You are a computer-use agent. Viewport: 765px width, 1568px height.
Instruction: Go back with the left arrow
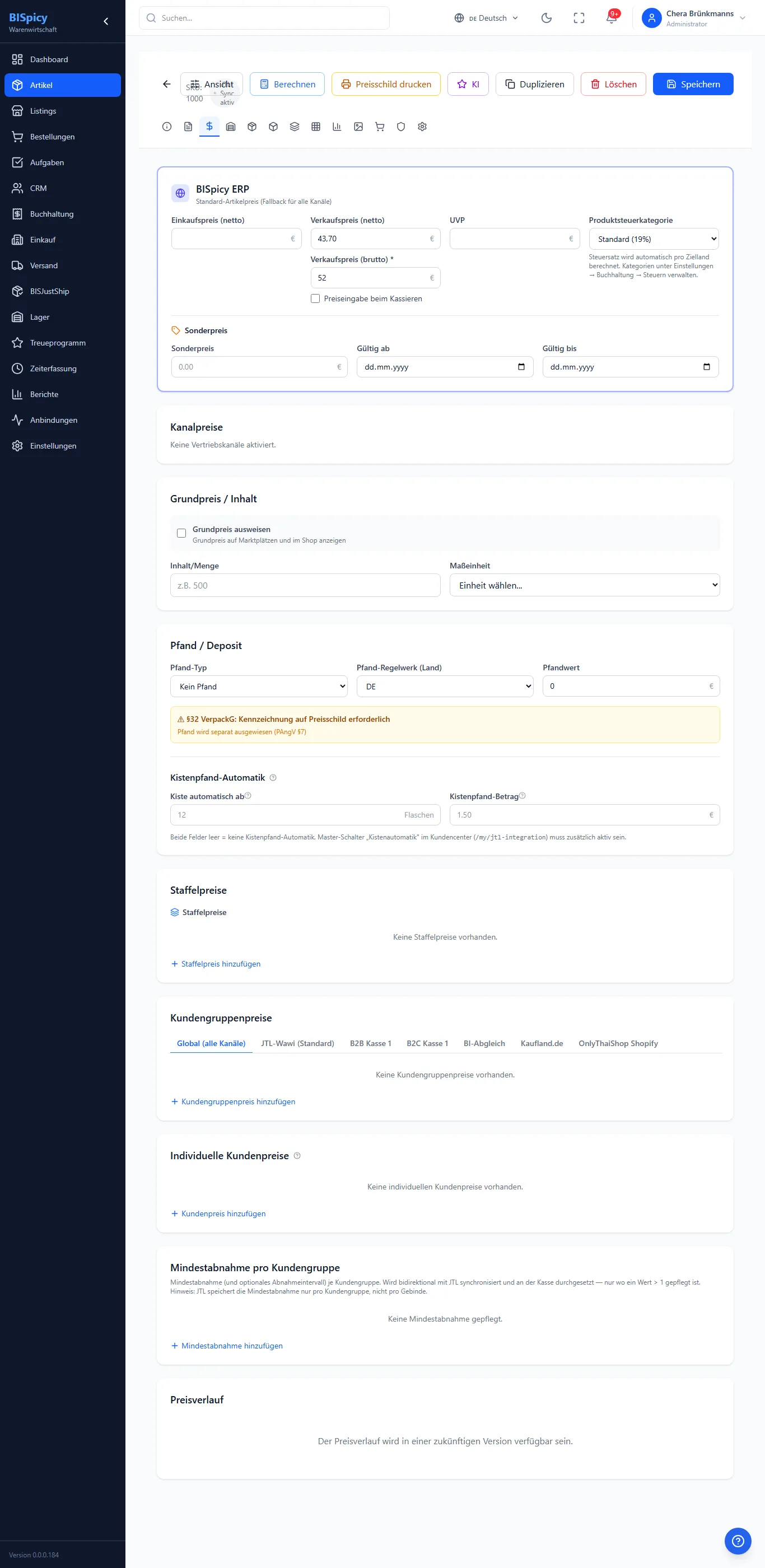pyautogui.click(x=167, y=84)
